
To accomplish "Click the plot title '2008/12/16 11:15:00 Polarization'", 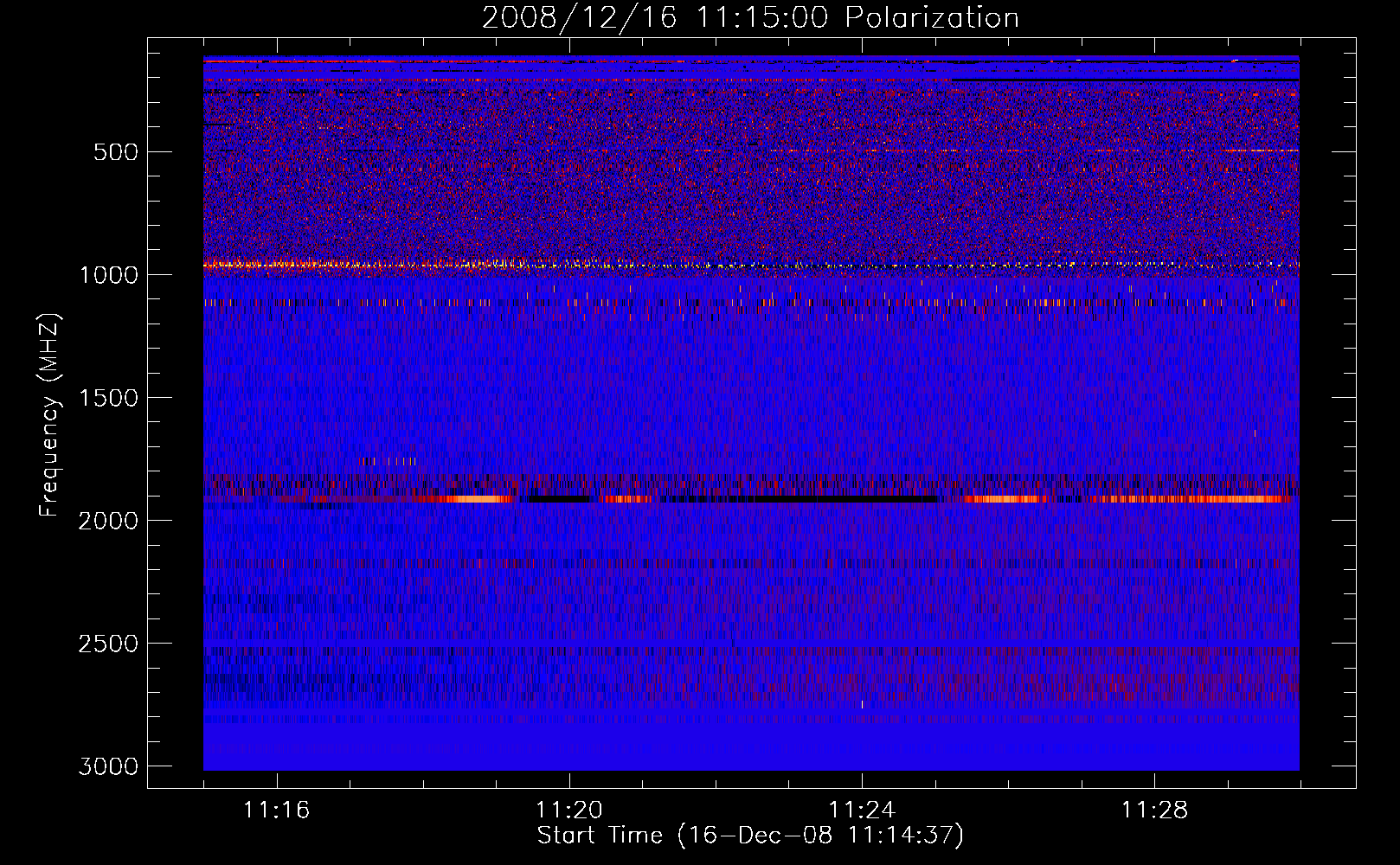I will (750, 17).
